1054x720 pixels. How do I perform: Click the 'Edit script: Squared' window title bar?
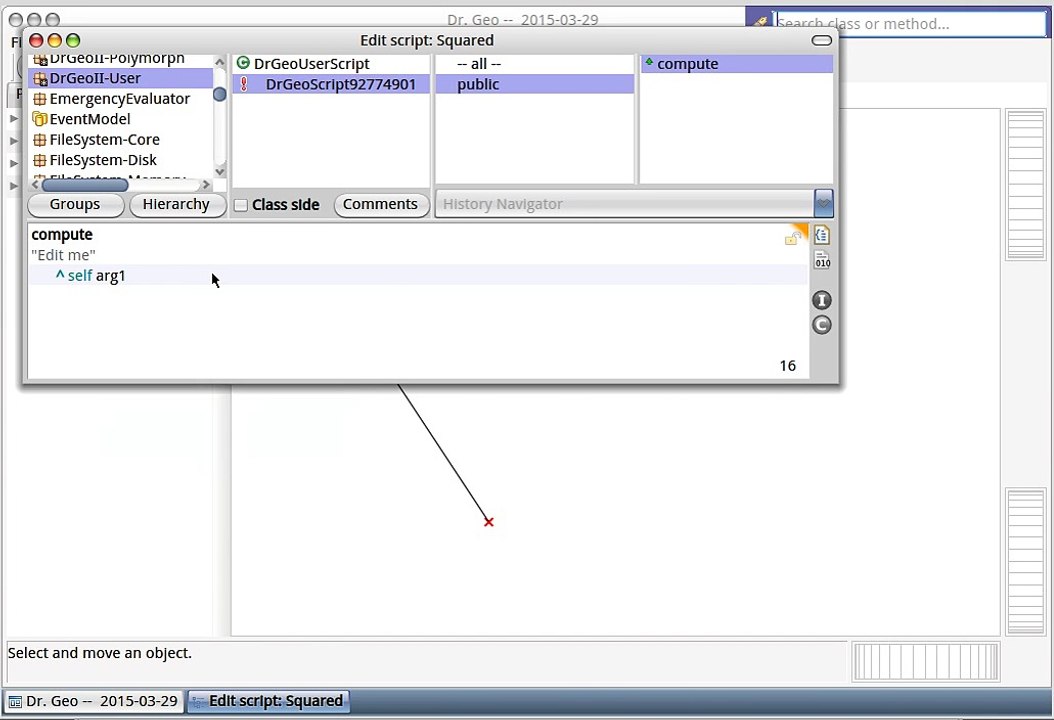point(428,40)
